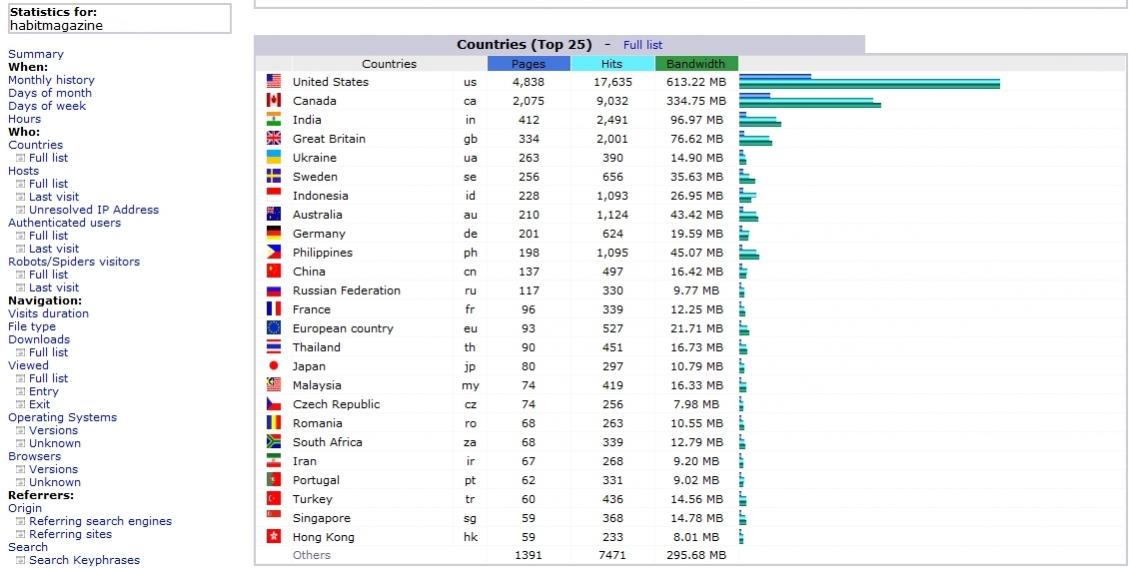
Task: Click the cyan Hits column header
Action: click(612, 63)
